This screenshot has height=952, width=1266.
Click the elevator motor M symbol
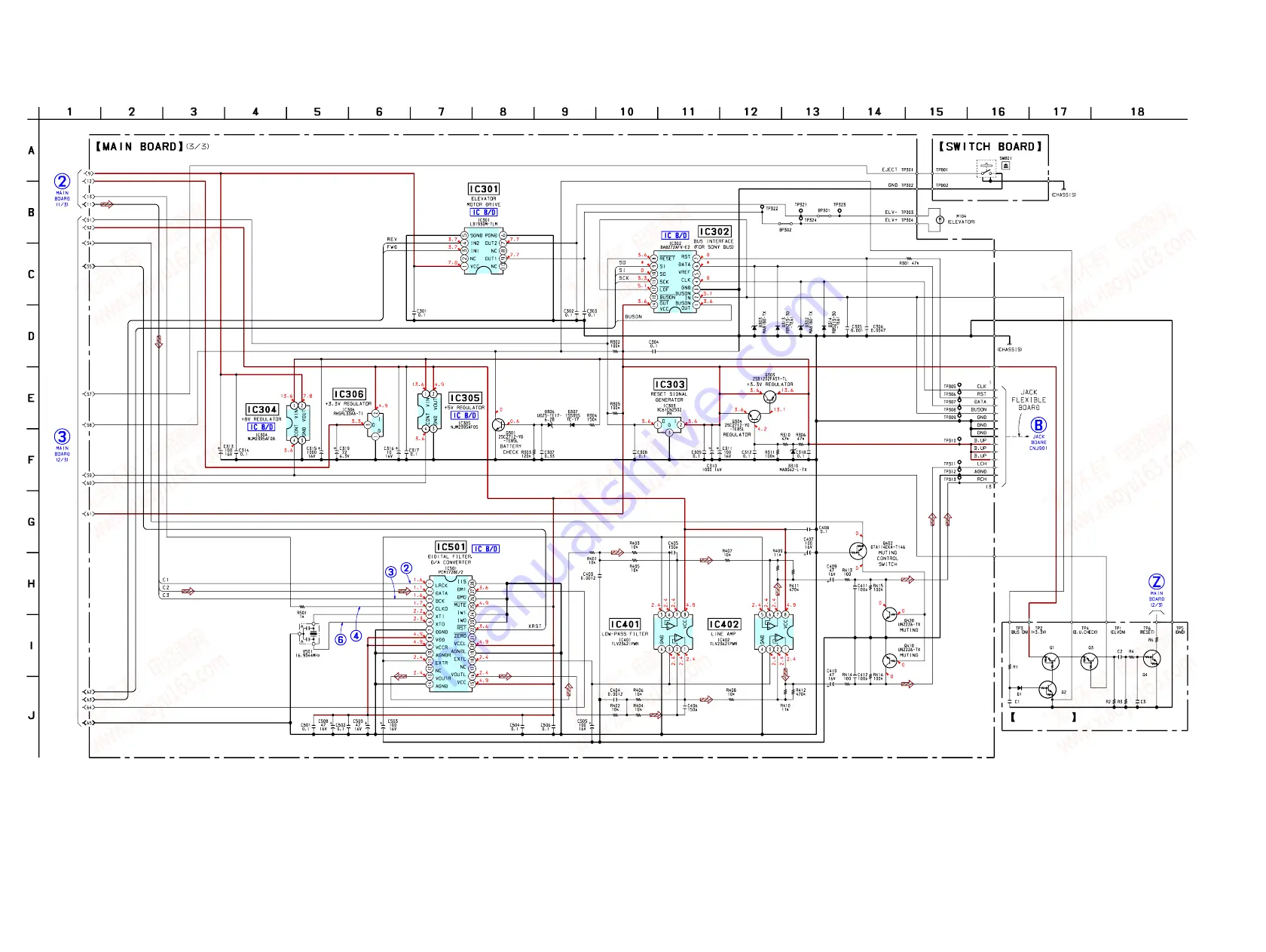point(939,220)
